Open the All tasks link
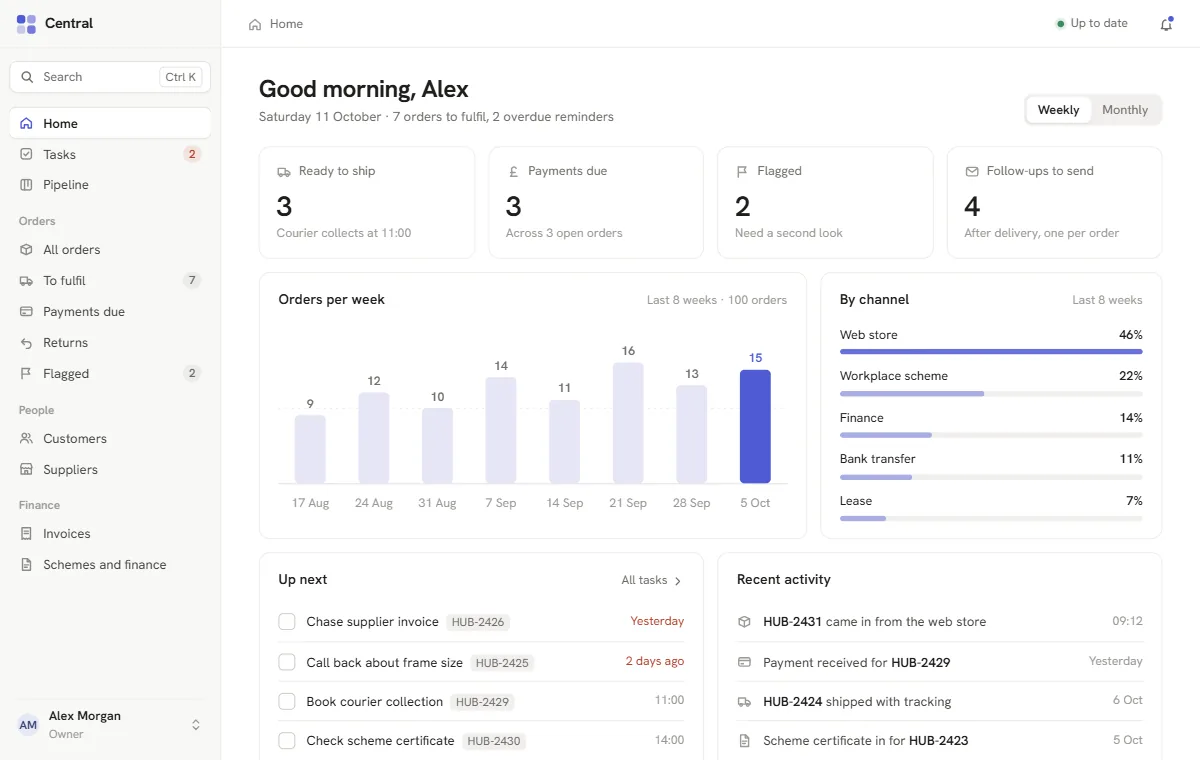This screenshot has height=760, width=1200. 652,580
